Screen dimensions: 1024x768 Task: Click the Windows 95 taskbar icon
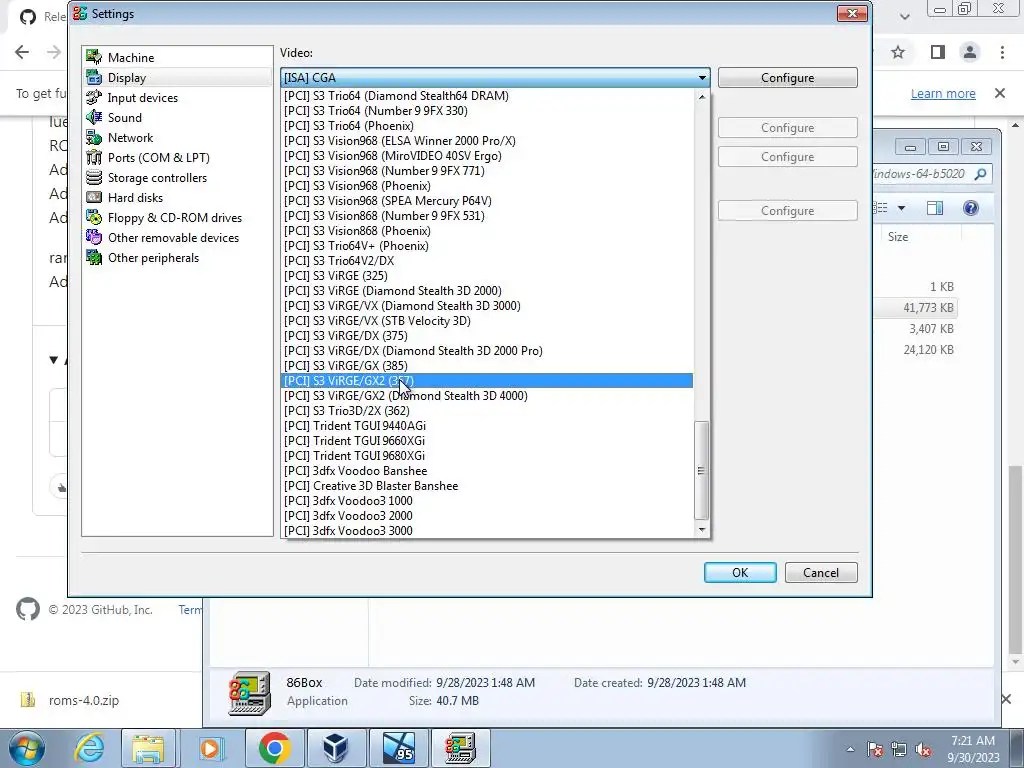[398, 748]
